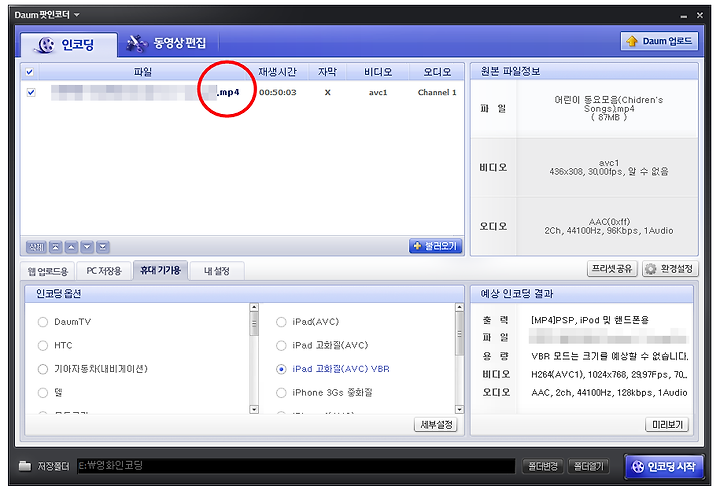
Task: Select the 델 radio option
Action: 43,393
